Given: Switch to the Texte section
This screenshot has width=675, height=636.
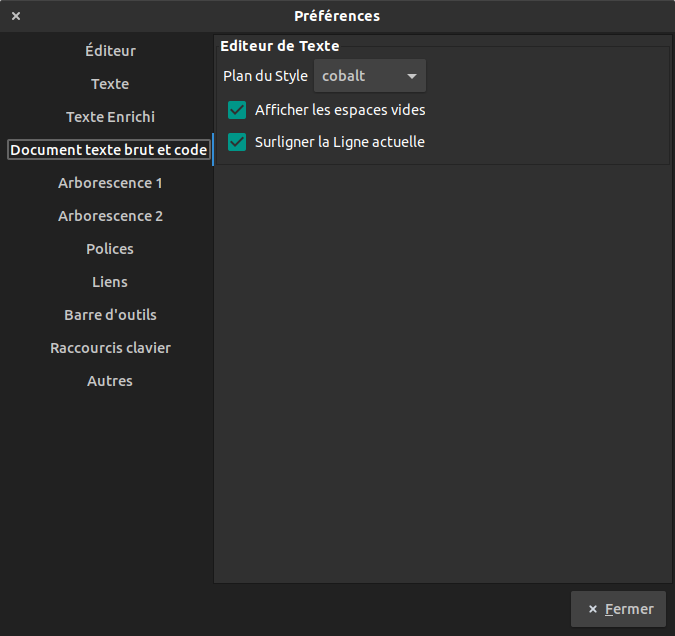Looking at the screenshot, I should pos(110,84).
